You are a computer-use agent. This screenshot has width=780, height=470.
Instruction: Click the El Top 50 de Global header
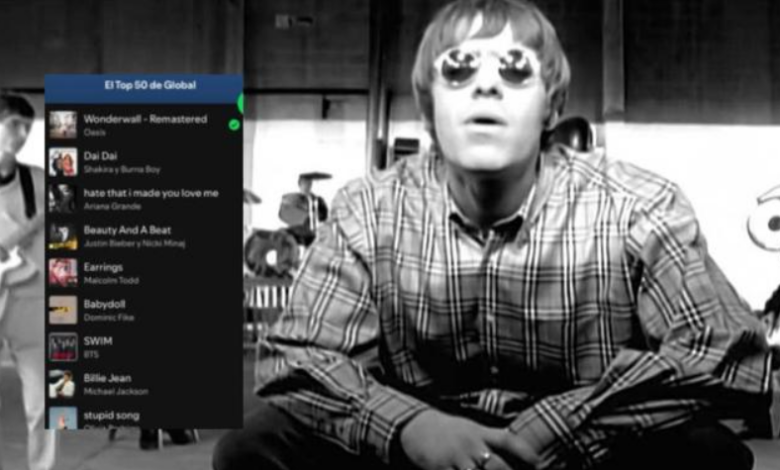coord(150,85)
